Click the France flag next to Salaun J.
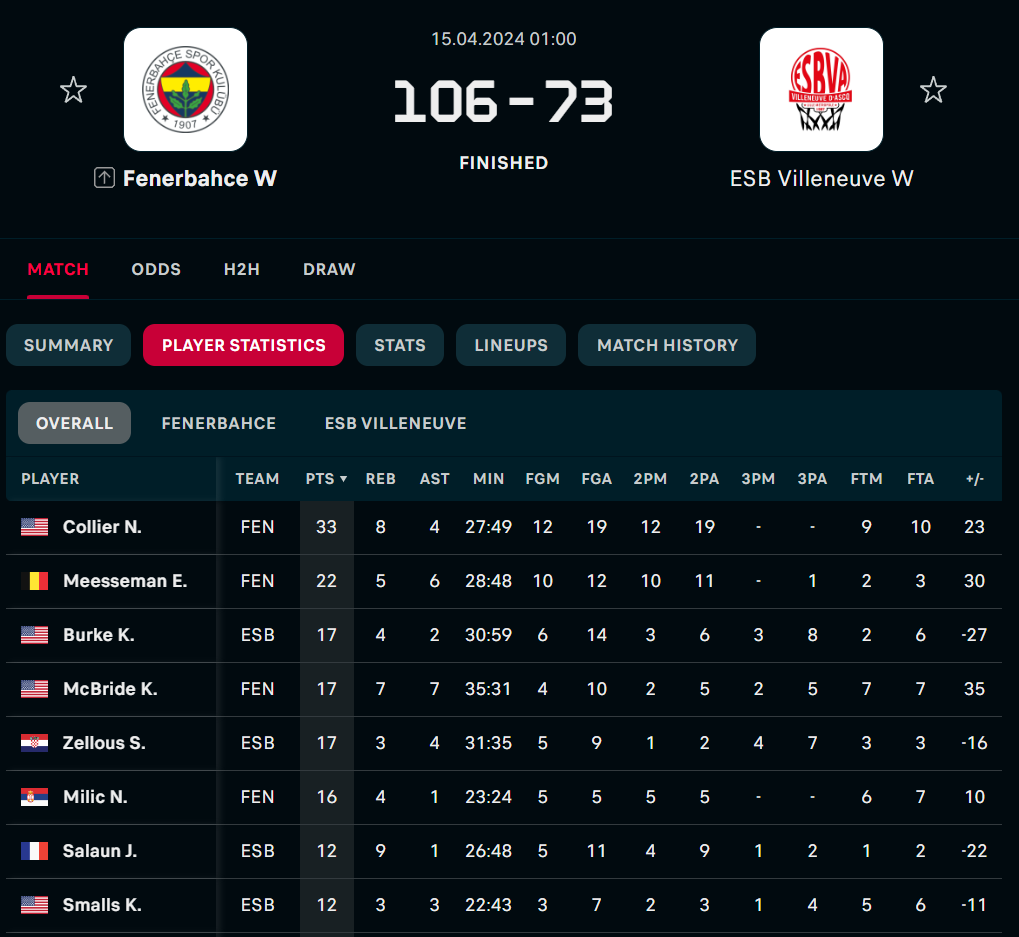This screenshot has height=937, width=1019. click(35, 851)
